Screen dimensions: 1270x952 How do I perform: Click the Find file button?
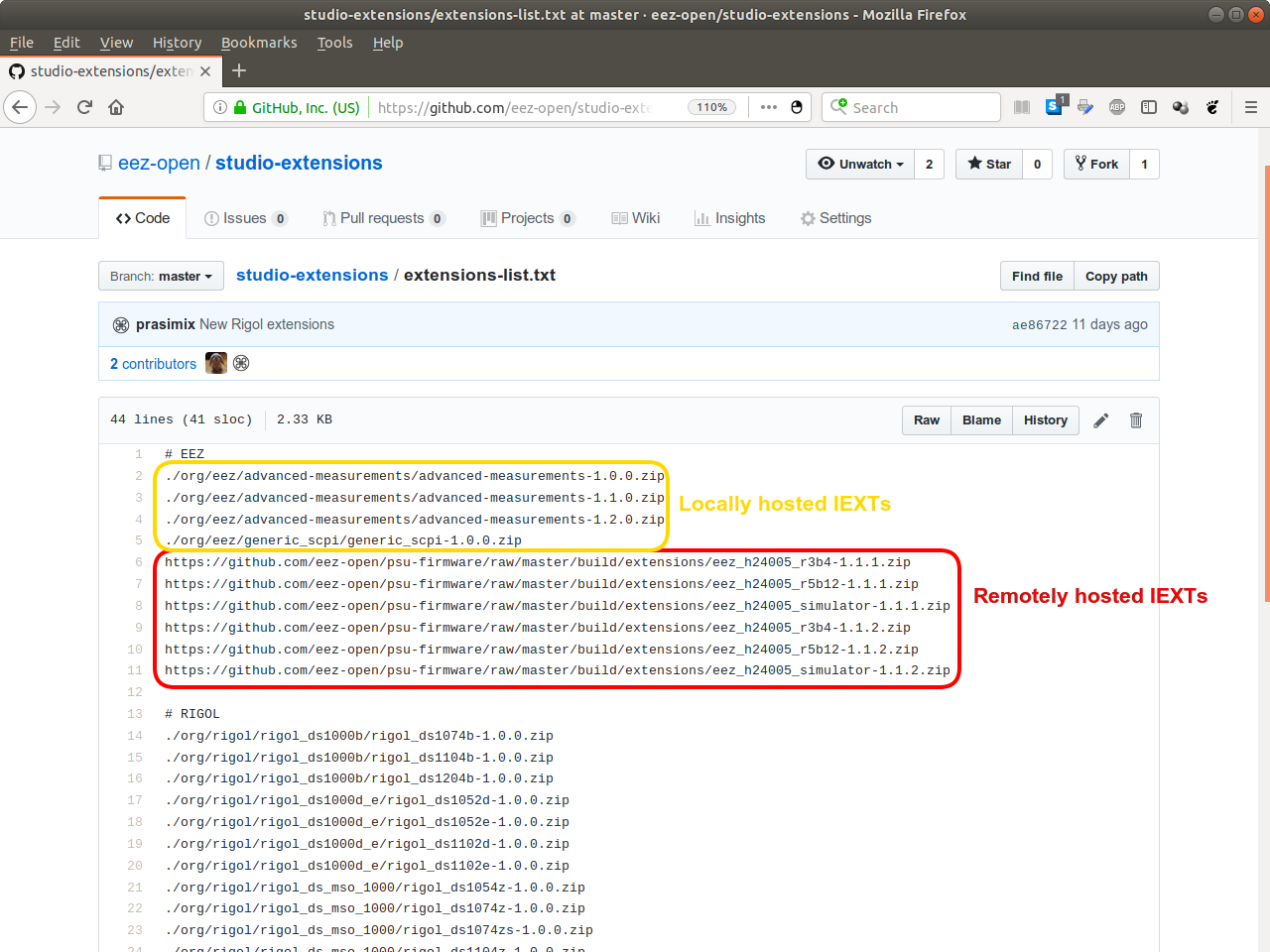coord(1037,276)
